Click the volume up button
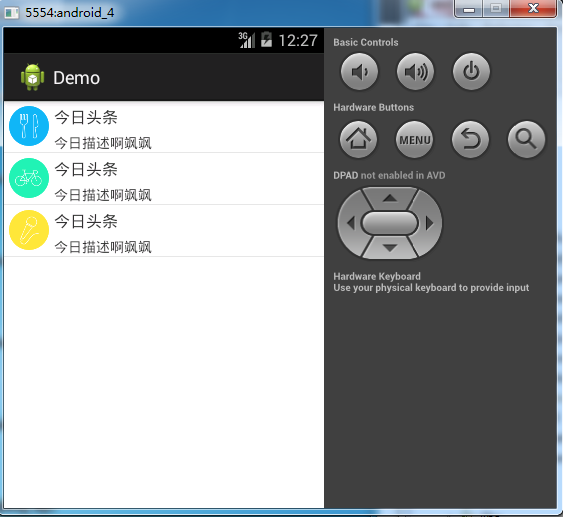Viewport: 563px width, 517px height. (x=415, y=72)
